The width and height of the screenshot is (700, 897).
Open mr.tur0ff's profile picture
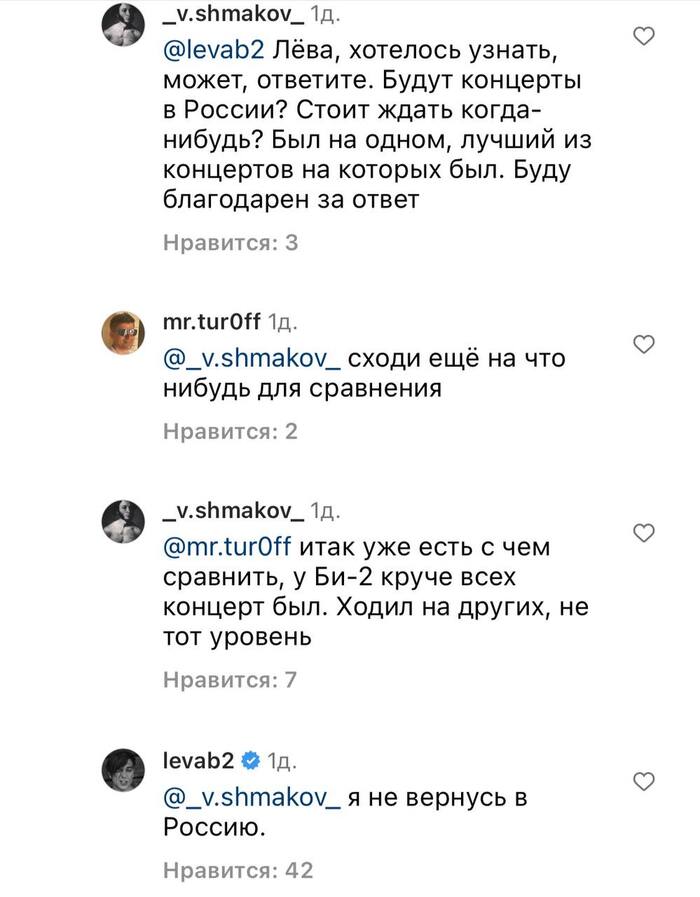click(x=127, y=333)
